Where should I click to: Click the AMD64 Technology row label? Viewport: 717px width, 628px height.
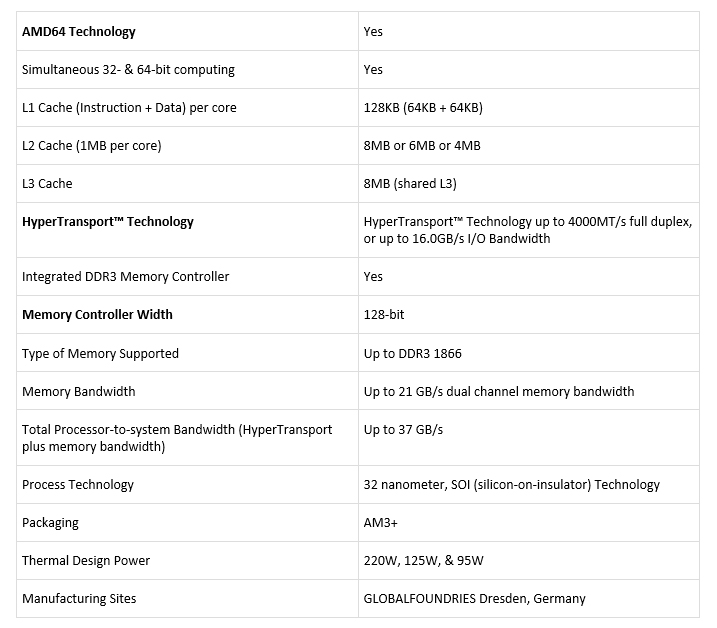coord(79,31)
